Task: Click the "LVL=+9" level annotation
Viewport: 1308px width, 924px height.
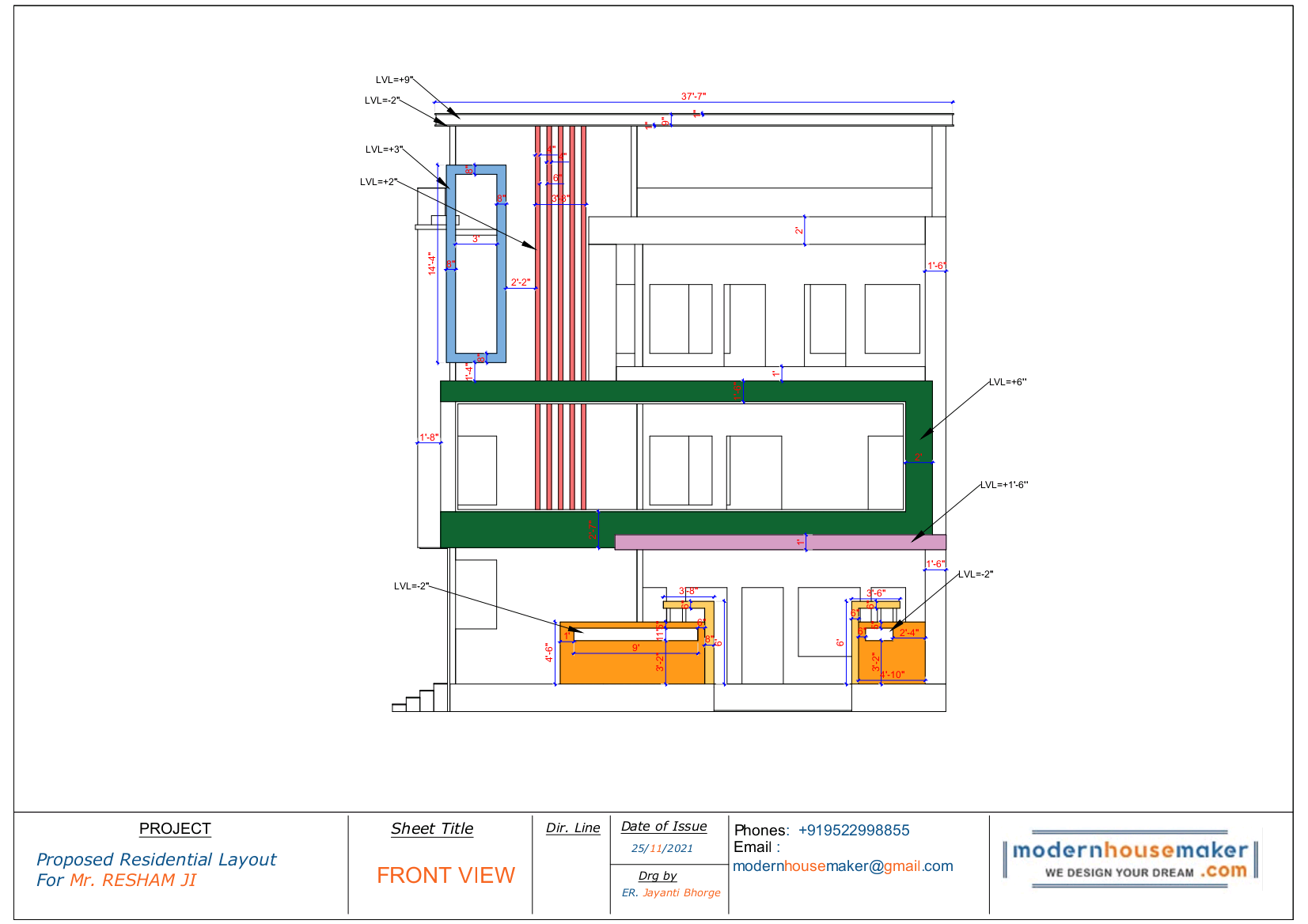Action: [394, 80]
